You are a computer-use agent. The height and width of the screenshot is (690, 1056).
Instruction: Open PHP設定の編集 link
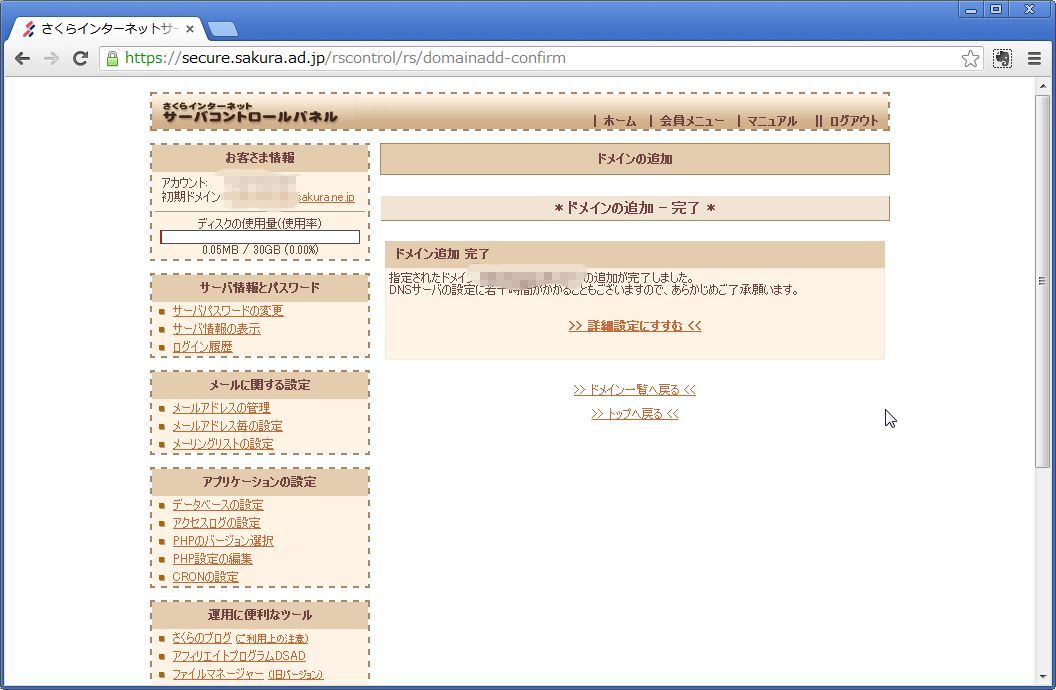click(x=212, y=559)
